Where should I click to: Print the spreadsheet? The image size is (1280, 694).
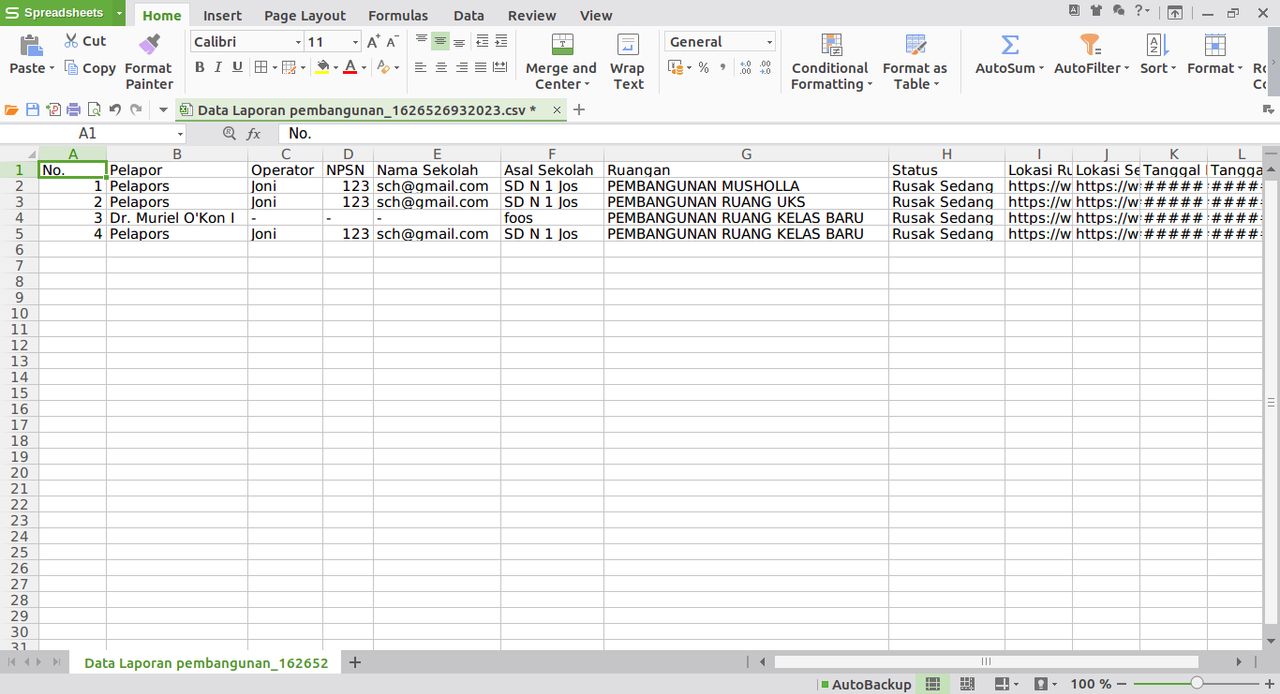(x=73, y=110)
